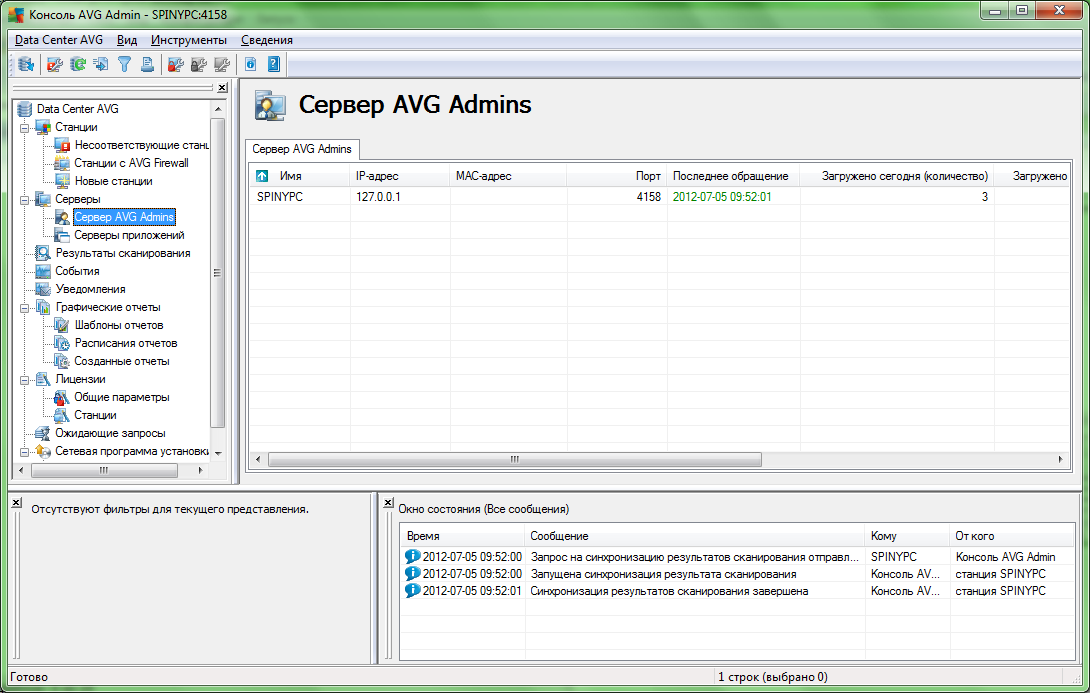The width and height of the screenshot is (1090, 693).
Task: Click the События tree icon
Action: 43,271
